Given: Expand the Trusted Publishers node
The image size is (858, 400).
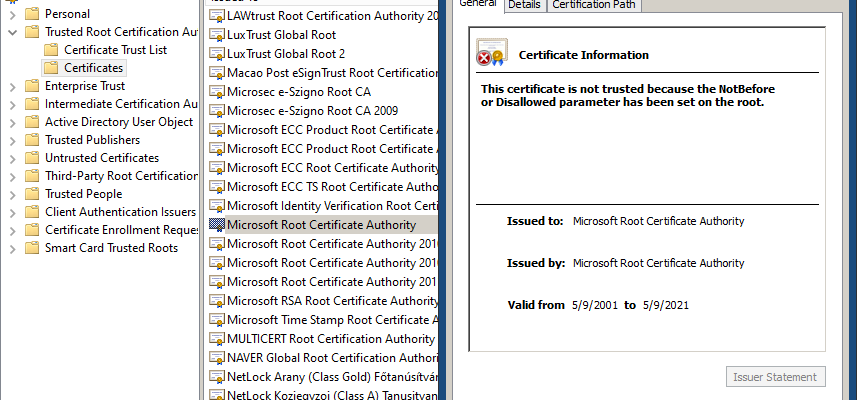Looking at the screenshot, I should pyautogui.click(x=14, y=140).
